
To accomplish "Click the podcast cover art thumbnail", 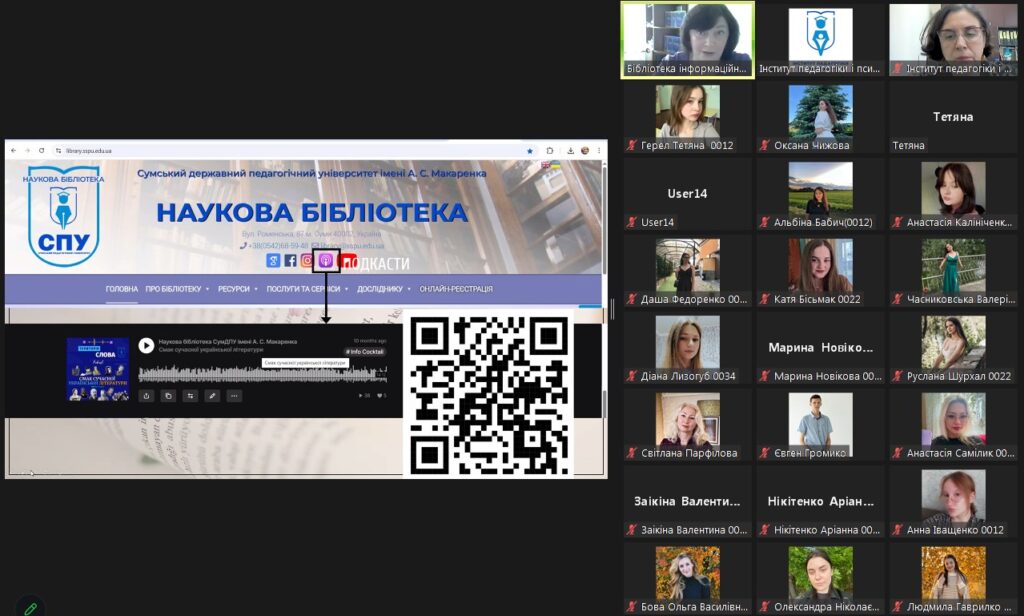I will (x=98, y=369).
